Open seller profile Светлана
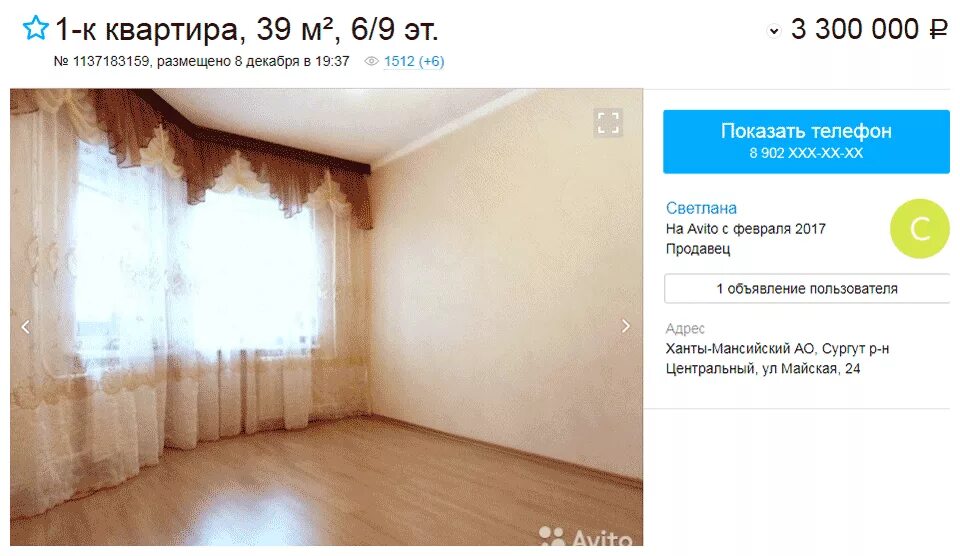 click(701, 208)
